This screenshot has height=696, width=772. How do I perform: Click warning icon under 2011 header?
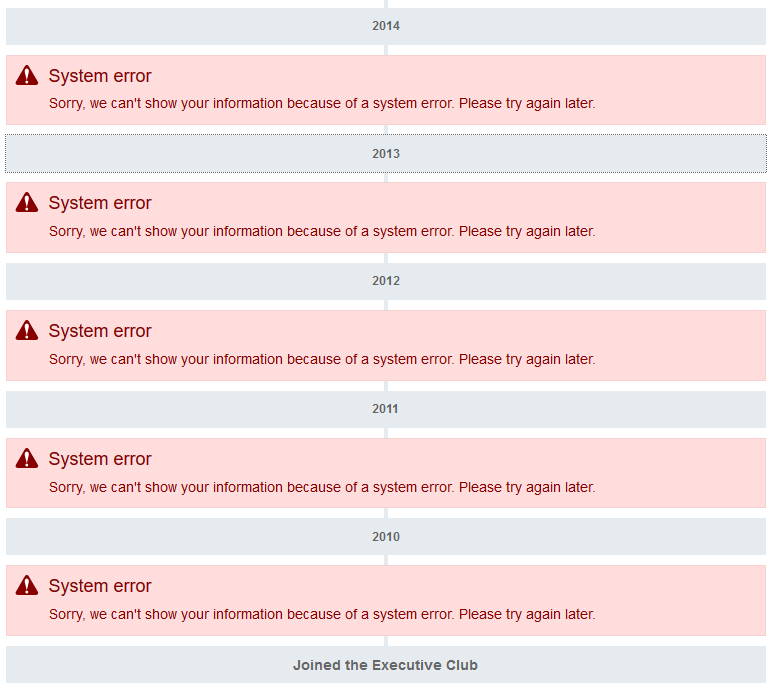(27, 459)
